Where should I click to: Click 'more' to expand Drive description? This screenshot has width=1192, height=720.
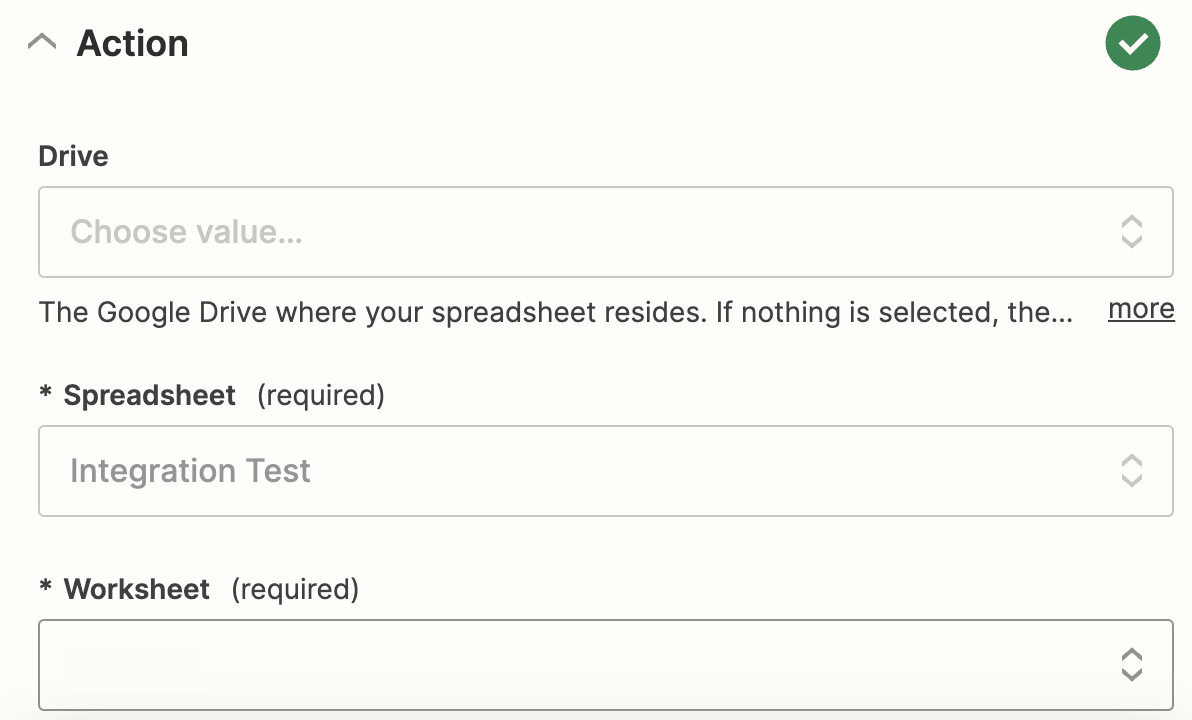pyautogui.click(x=1140, y=310)
